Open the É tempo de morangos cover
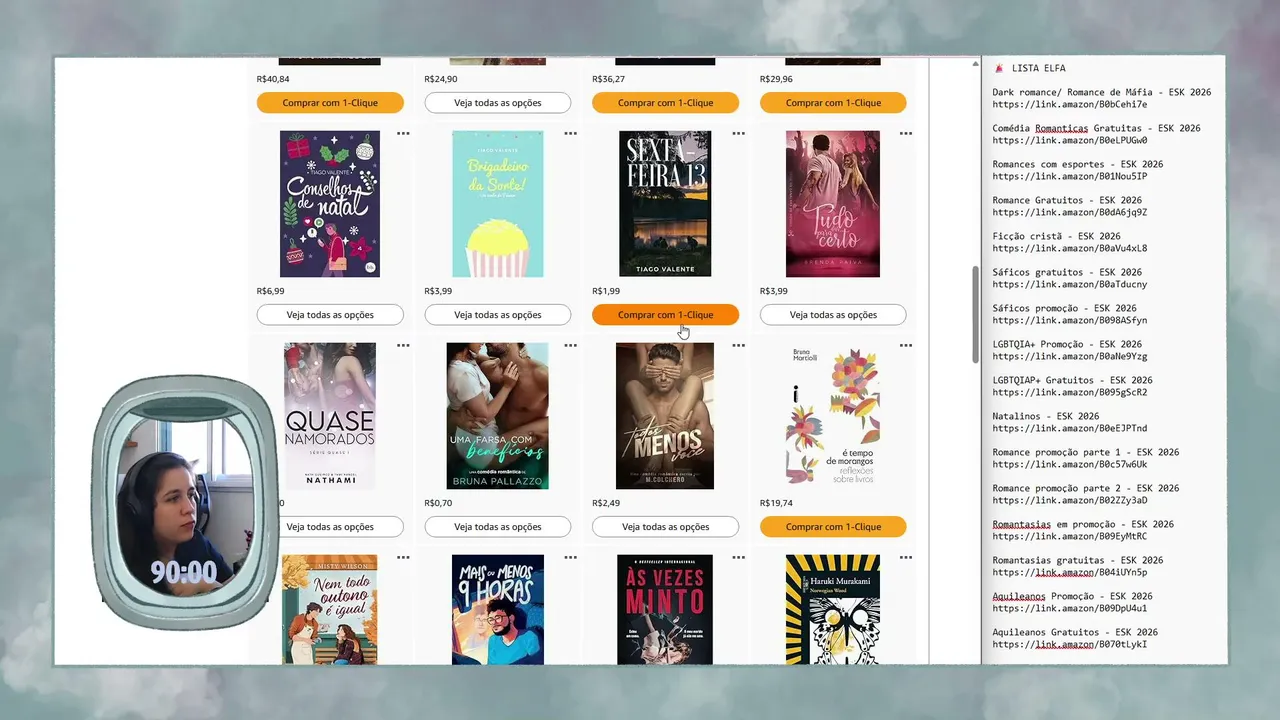The width and height of the screenshot is (1280, 720). (833, 416)
